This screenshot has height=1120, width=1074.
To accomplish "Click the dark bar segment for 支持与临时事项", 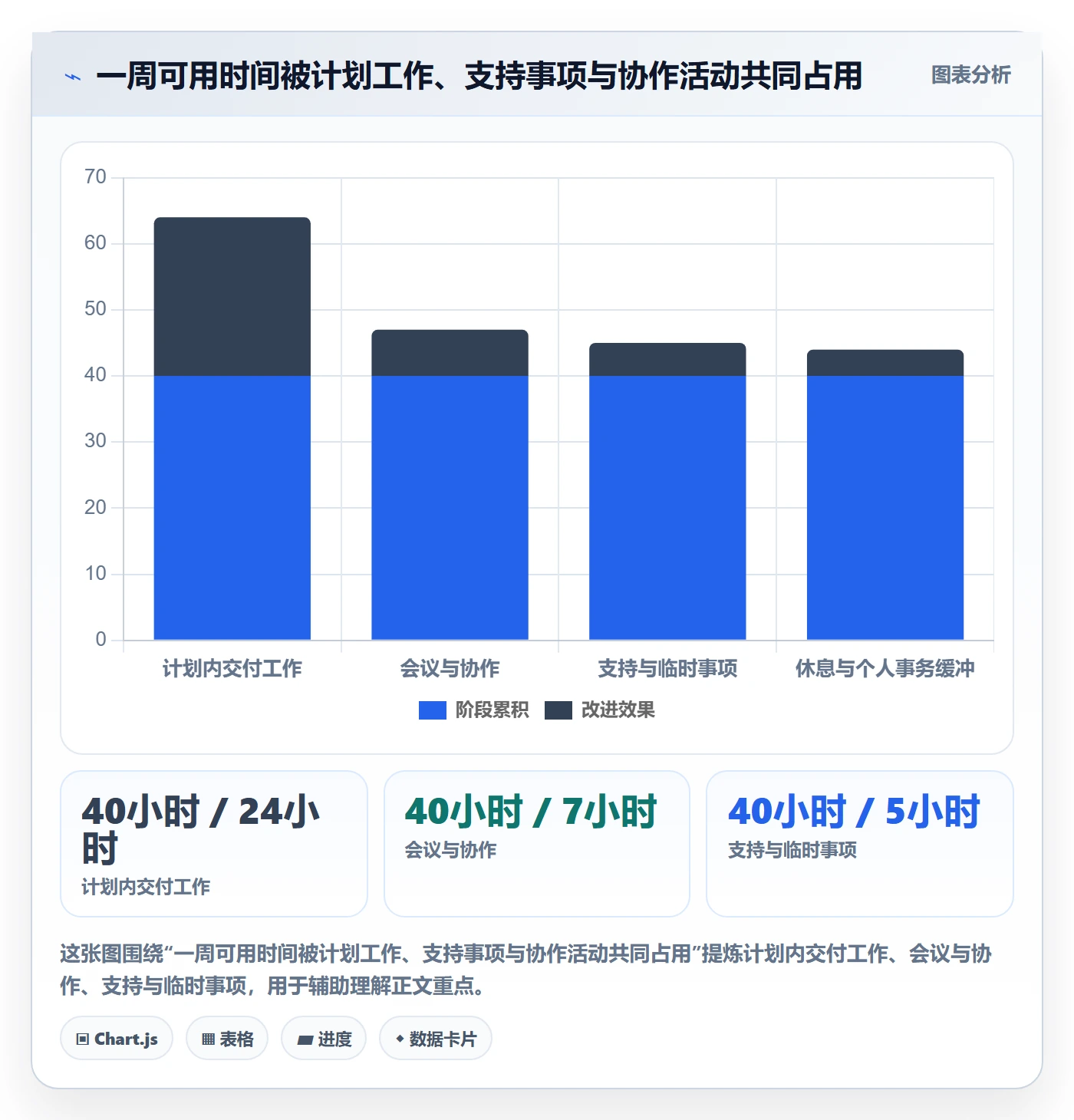I will click(667, 360).
